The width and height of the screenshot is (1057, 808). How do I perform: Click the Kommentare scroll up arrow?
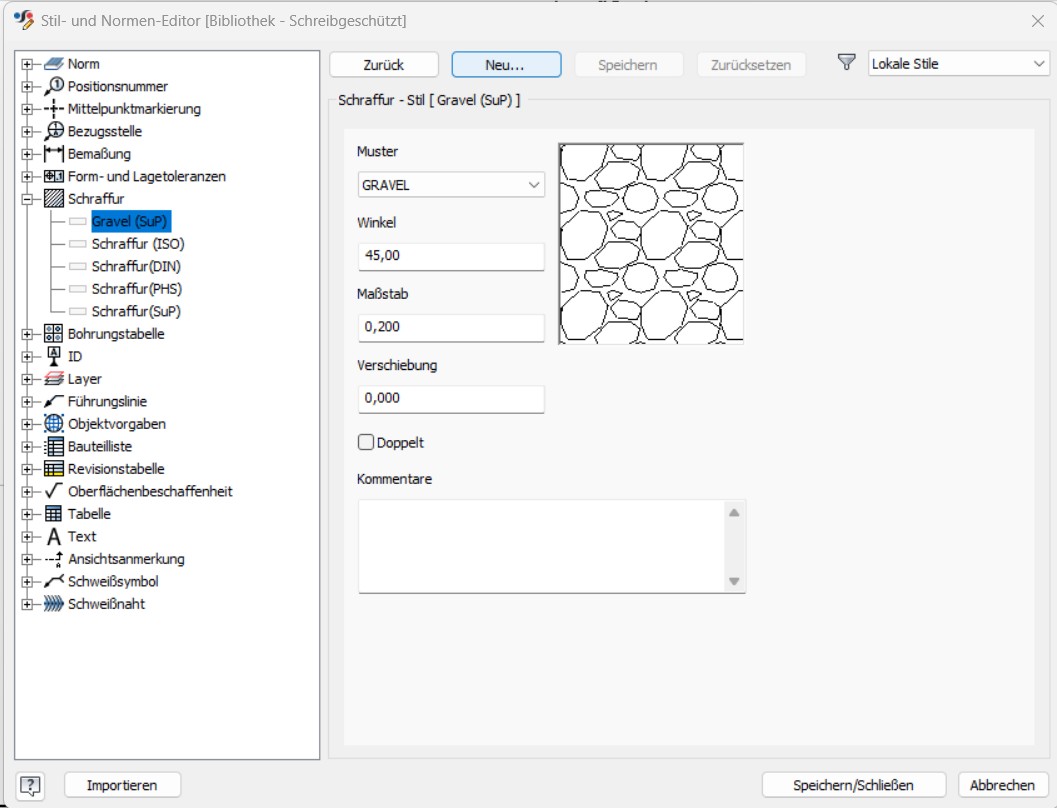tap(734, 513)
